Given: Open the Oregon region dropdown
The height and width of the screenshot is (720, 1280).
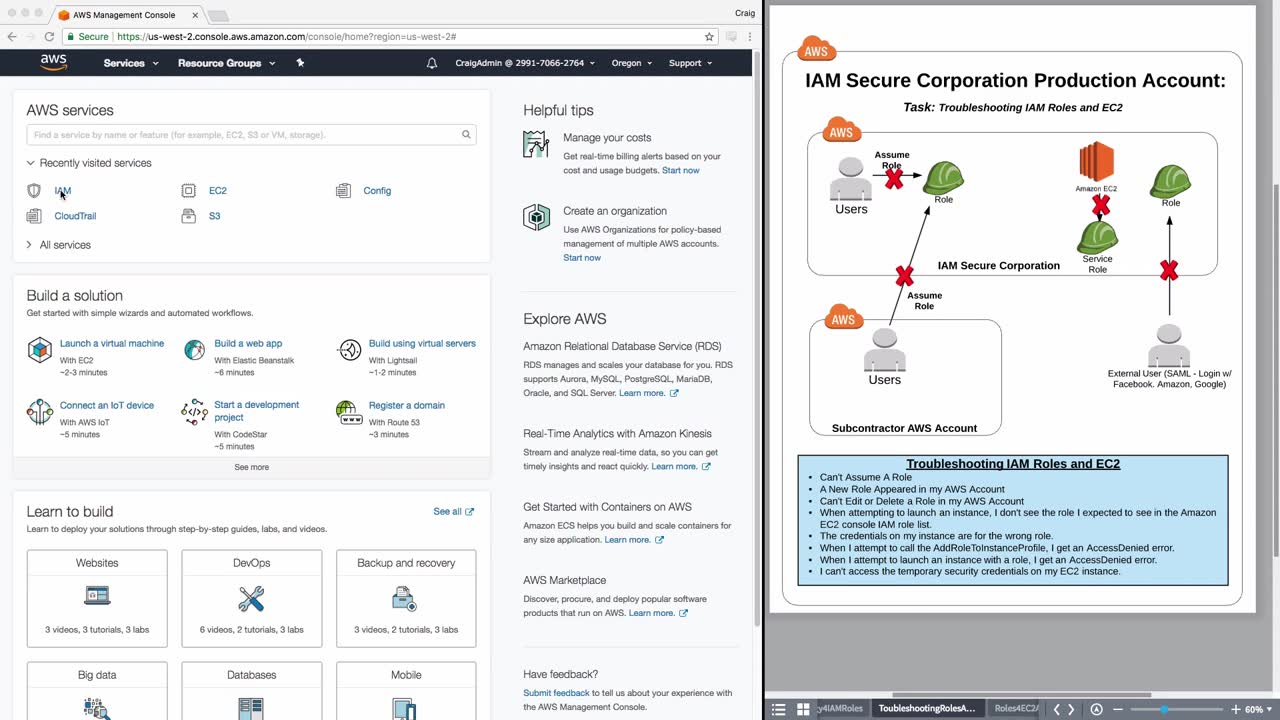Looking at the screenshot, I should pyautogui.click(x=632, y=63).
